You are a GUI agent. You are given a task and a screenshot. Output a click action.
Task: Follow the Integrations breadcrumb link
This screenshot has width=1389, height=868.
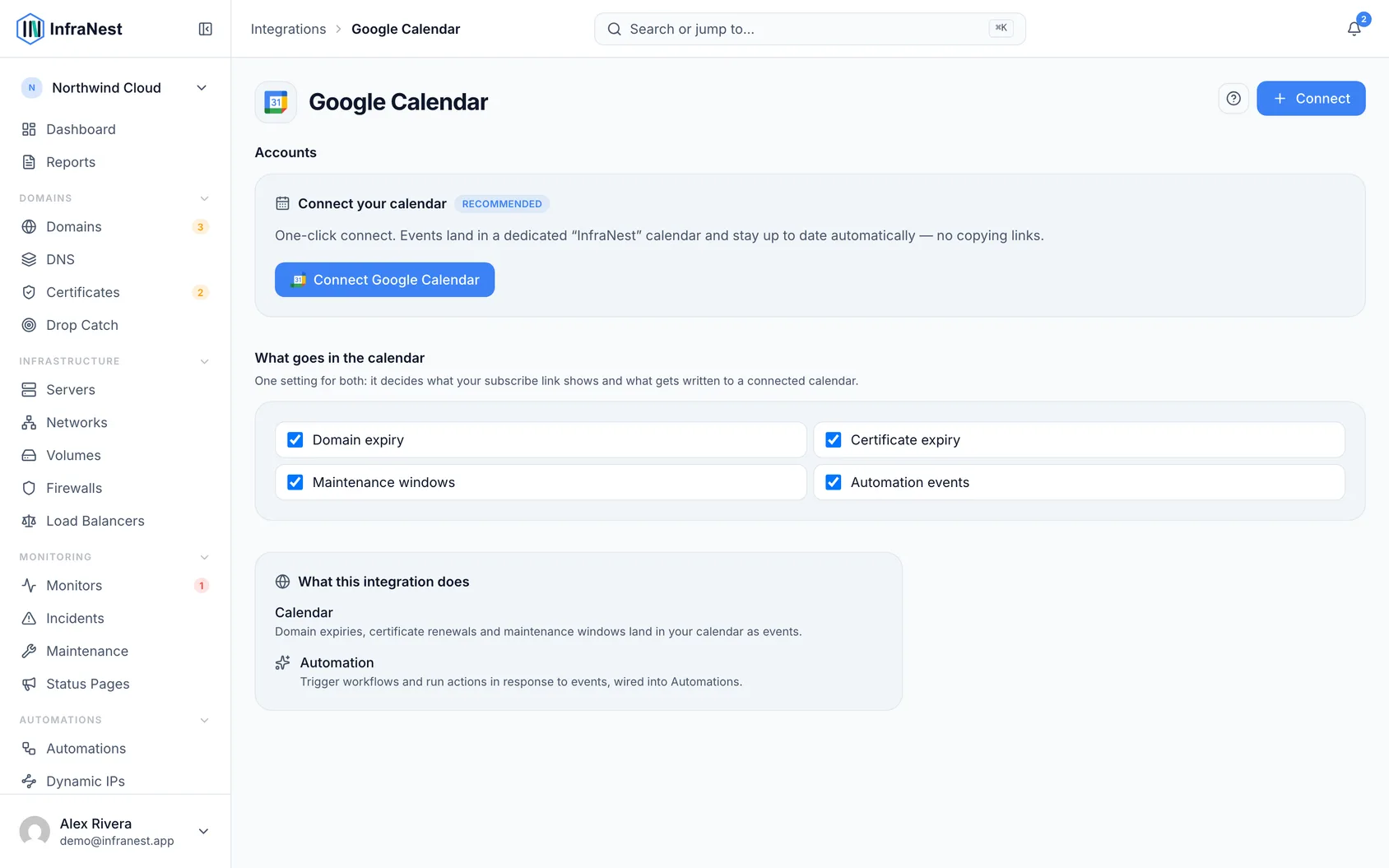pos(288,29)
